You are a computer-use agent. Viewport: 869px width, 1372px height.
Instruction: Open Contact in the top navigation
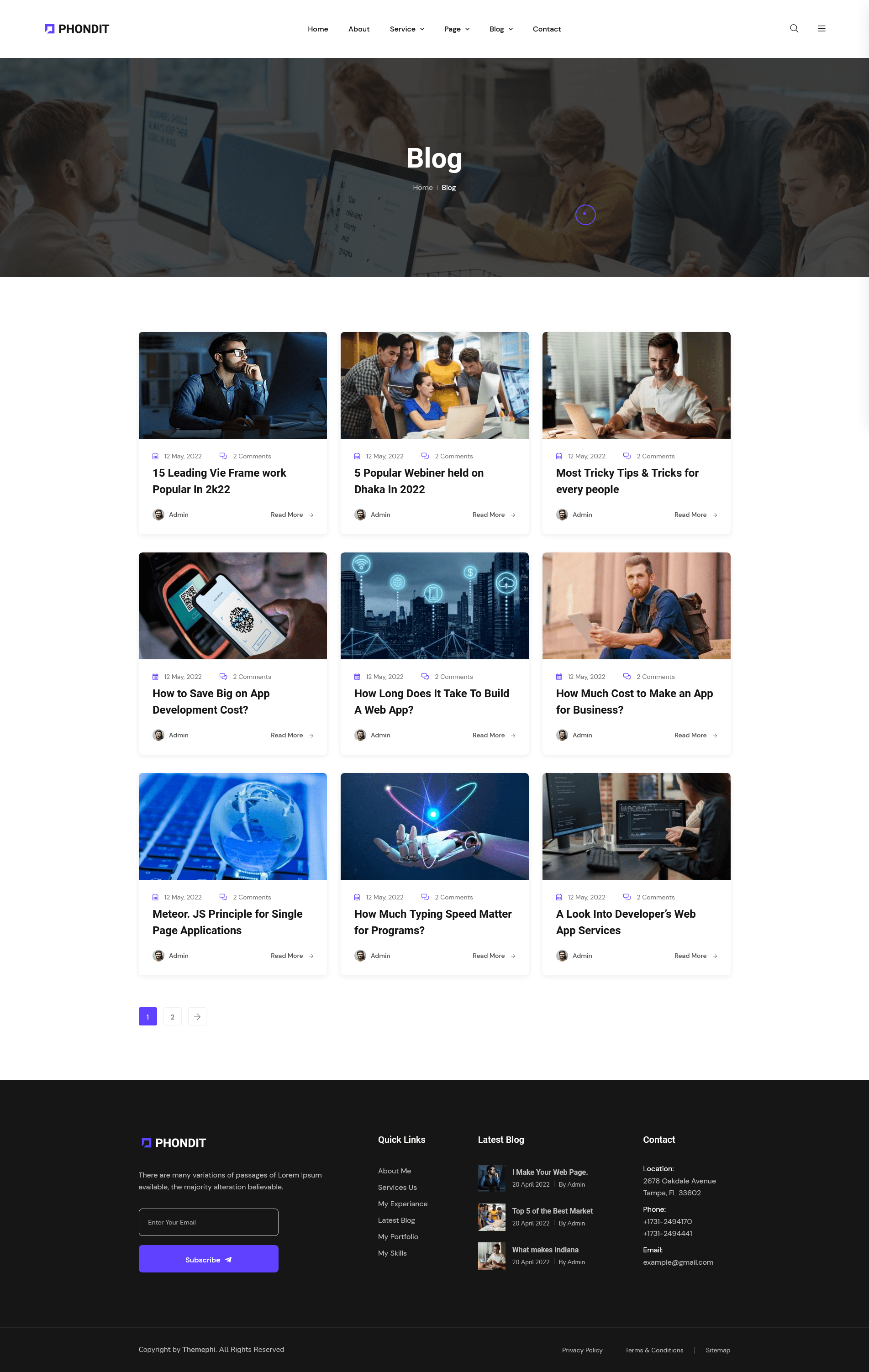click(x=547, y=29)
